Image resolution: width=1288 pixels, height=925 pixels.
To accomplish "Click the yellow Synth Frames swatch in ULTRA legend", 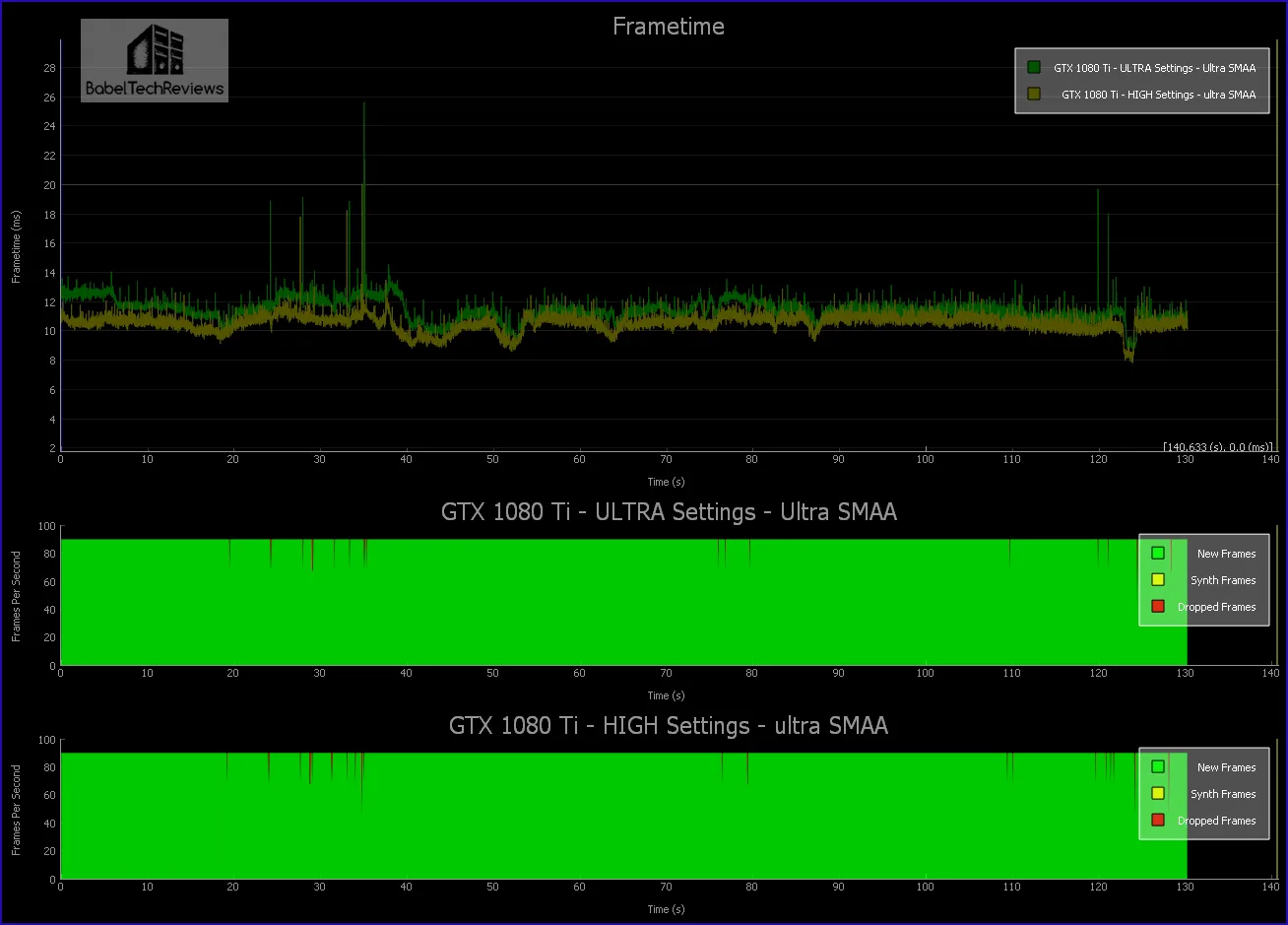I will coord(1158,579).
